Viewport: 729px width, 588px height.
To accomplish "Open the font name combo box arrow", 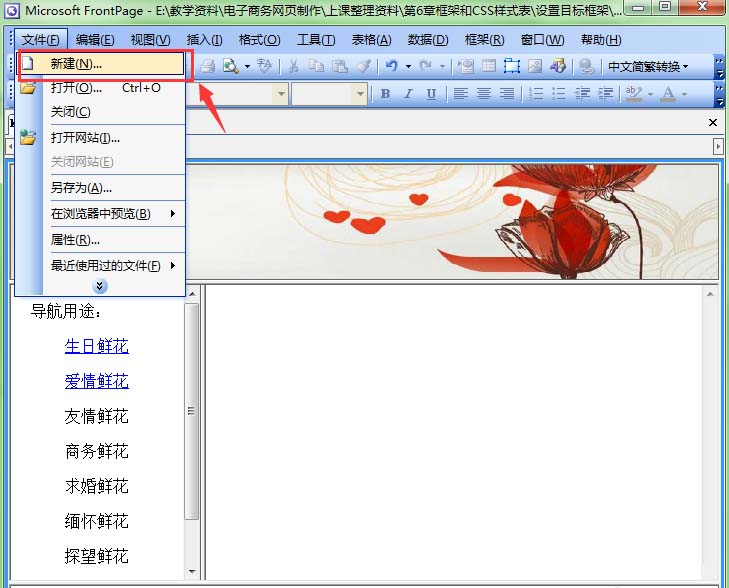I will 281,94.
